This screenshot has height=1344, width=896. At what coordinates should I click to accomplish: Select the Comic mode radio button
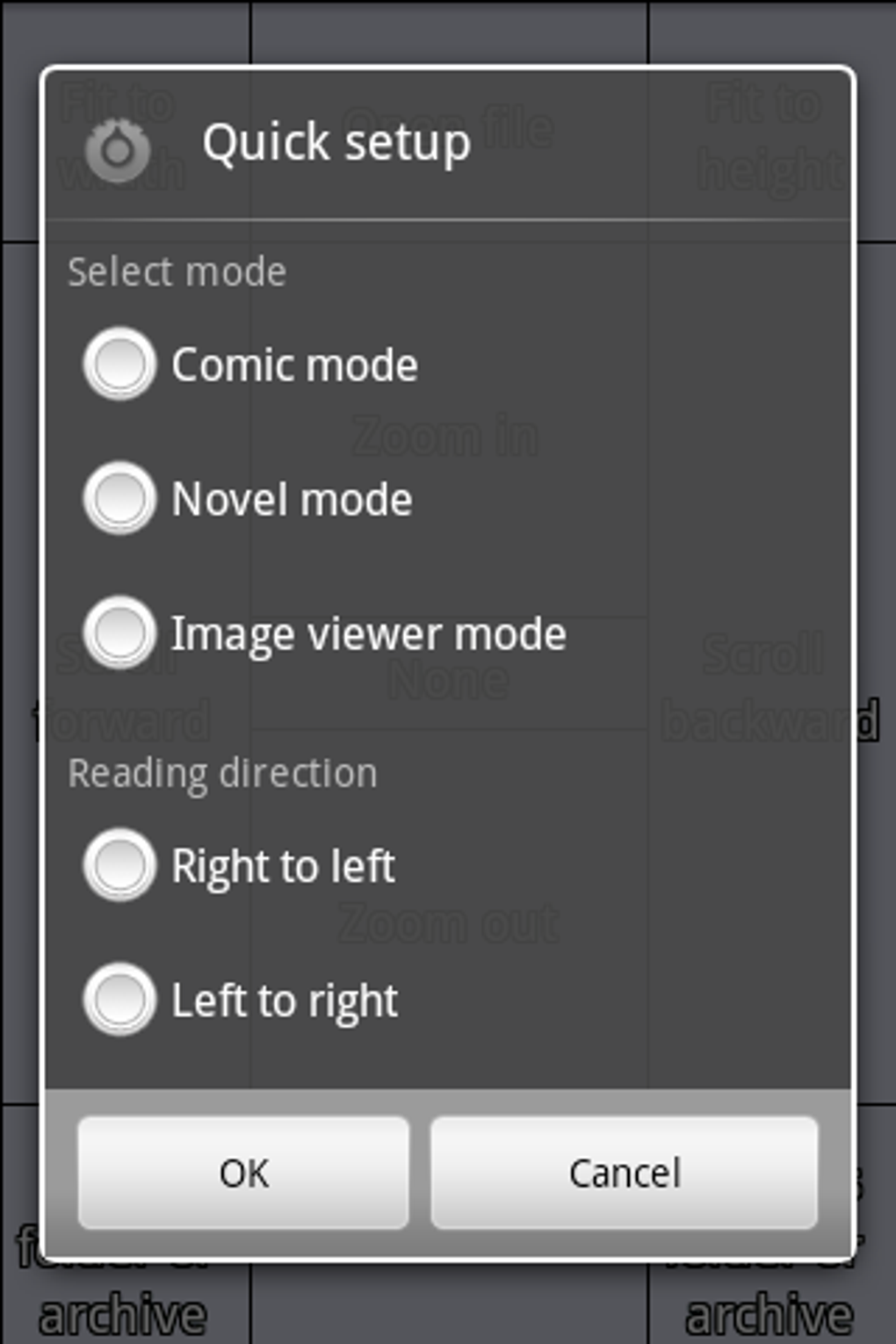click(119, 364)
